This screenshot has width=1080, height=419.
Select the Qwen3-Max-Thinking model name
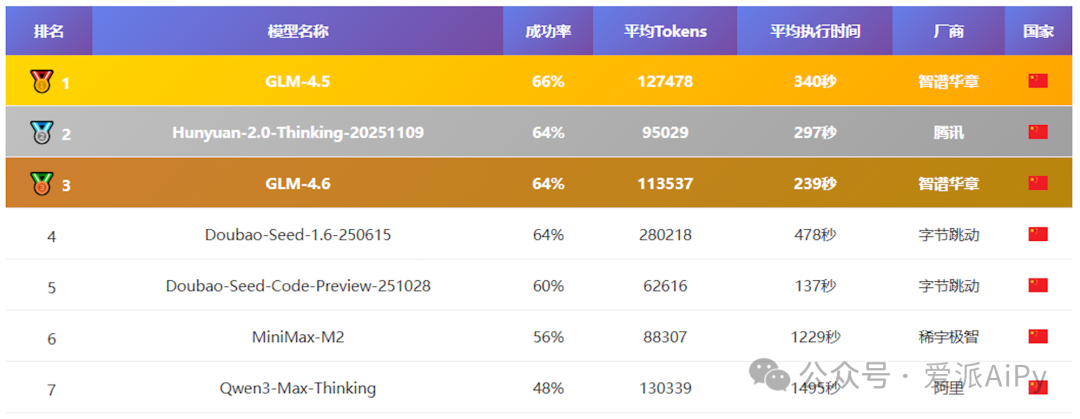[298, 388]
